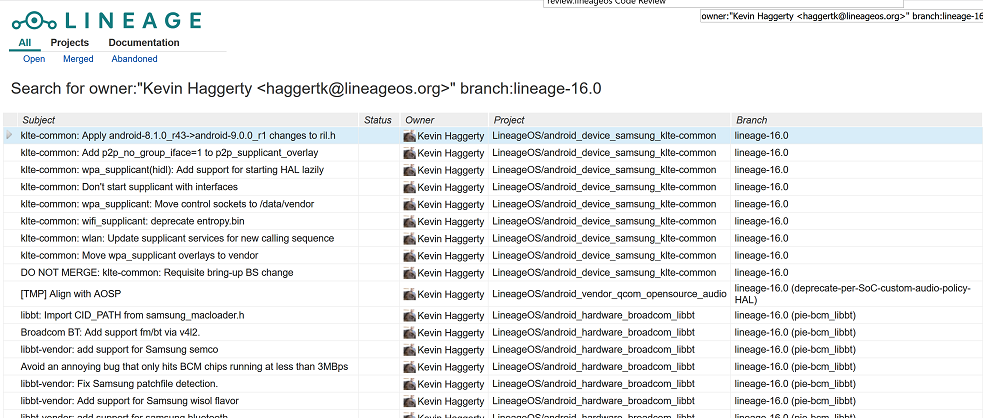Open the All menu tab
The height and width of the screenshot is (418, 983).
(x=25, y=43)
